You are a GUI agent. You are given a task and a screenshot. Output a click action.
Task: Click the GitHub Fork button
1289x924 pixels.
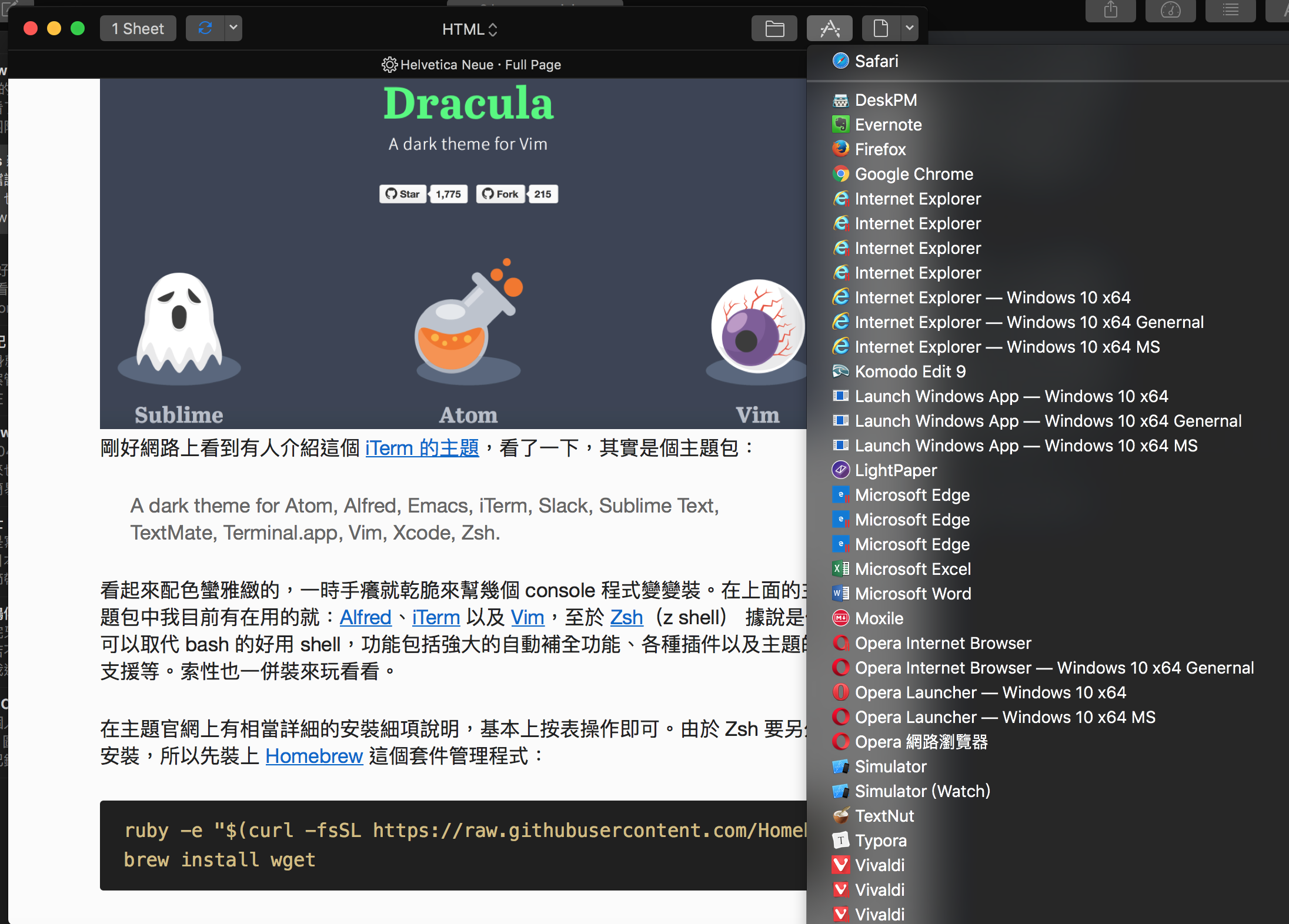pyautogui.click(x=500, y=194)
